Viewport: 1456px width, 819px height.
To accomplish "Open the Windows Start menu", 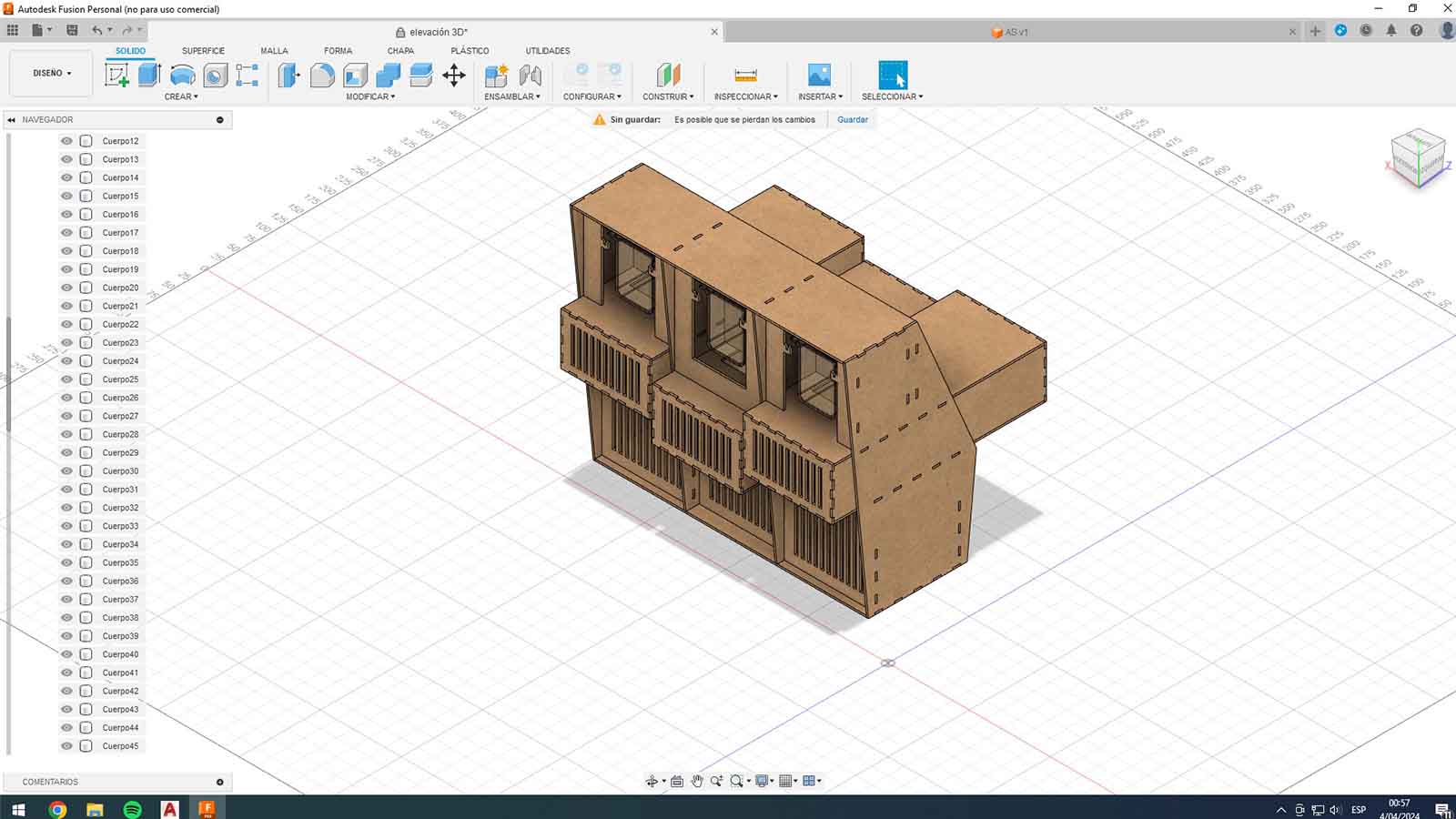I will [18, 808].
